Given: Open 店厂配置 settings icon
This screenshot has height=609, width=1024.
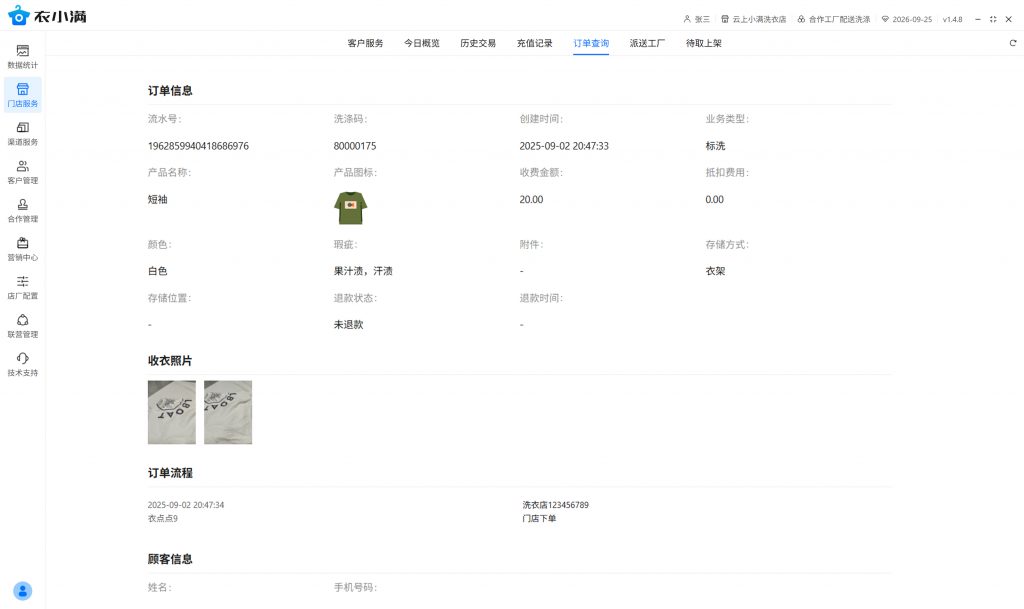Looking at the screenshot, I should (22, 287).
